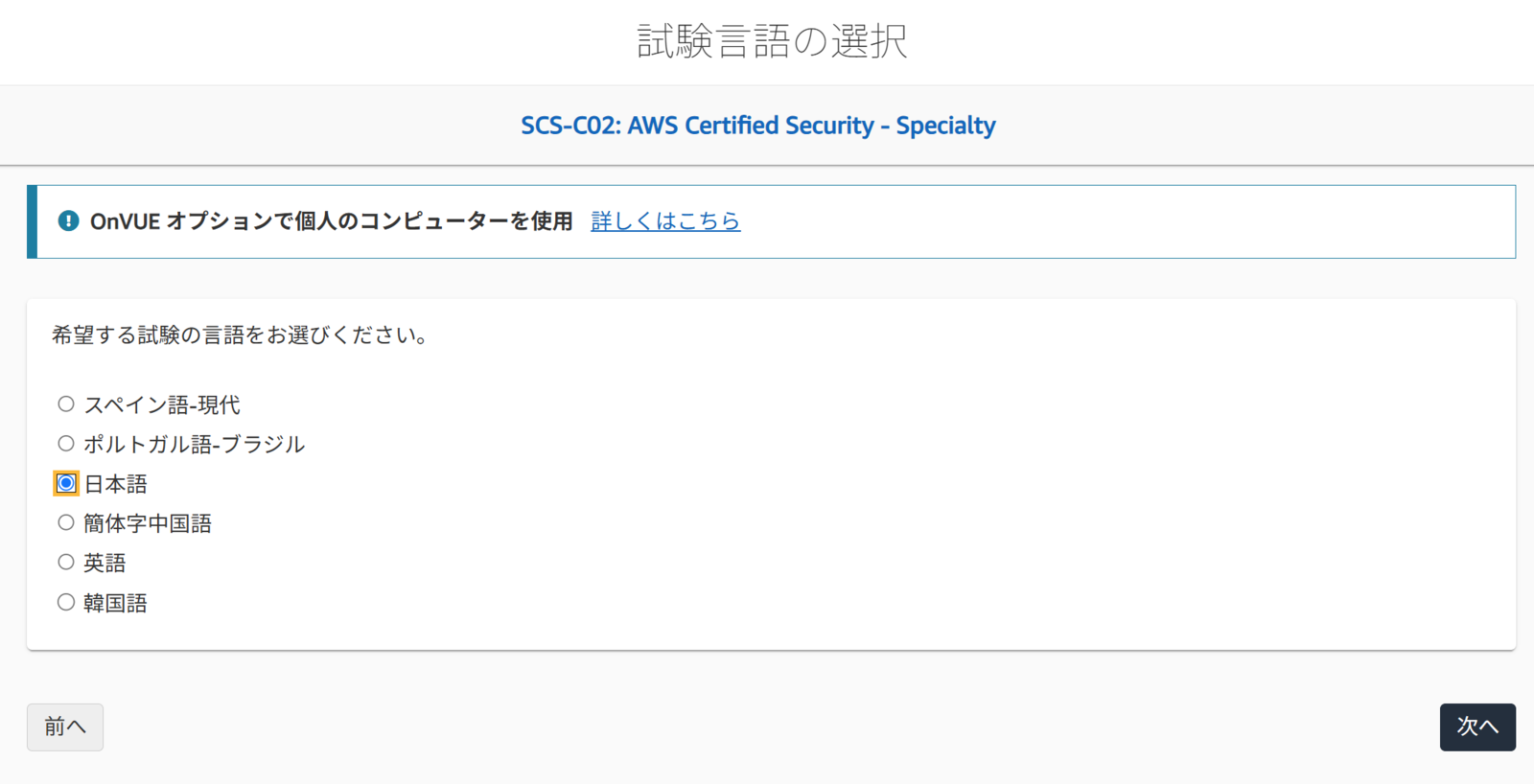Pick the 簡体字中国語 radio button
Screen dimensions: 1534x784
66,522
